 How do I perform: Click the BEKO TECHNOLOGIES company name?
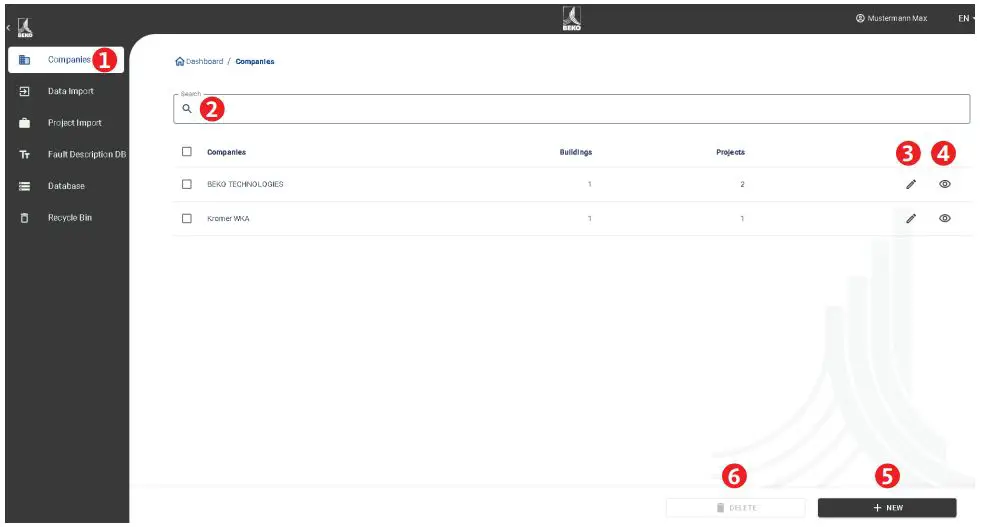(245, 184)
